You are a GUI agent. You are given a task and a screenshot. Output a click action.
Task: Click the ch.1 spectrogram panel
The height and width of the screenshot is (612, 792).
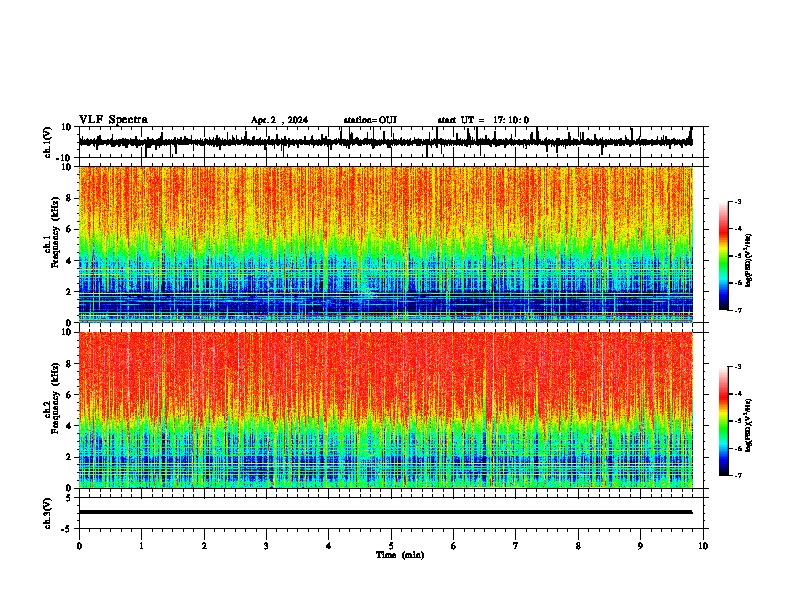[386, 244]
